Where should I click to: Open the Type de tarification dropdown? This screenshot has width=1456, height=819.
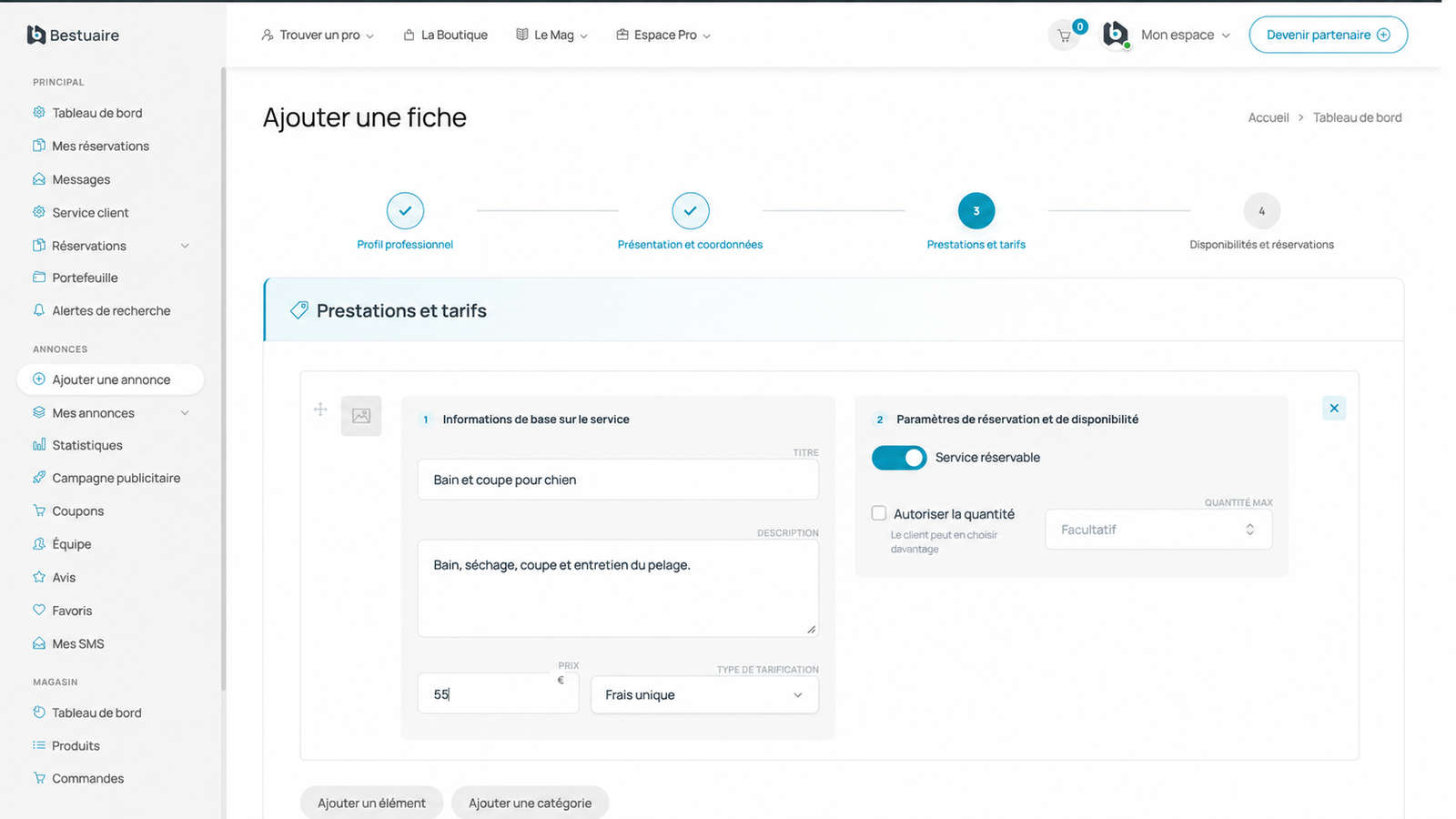[704, 695]
